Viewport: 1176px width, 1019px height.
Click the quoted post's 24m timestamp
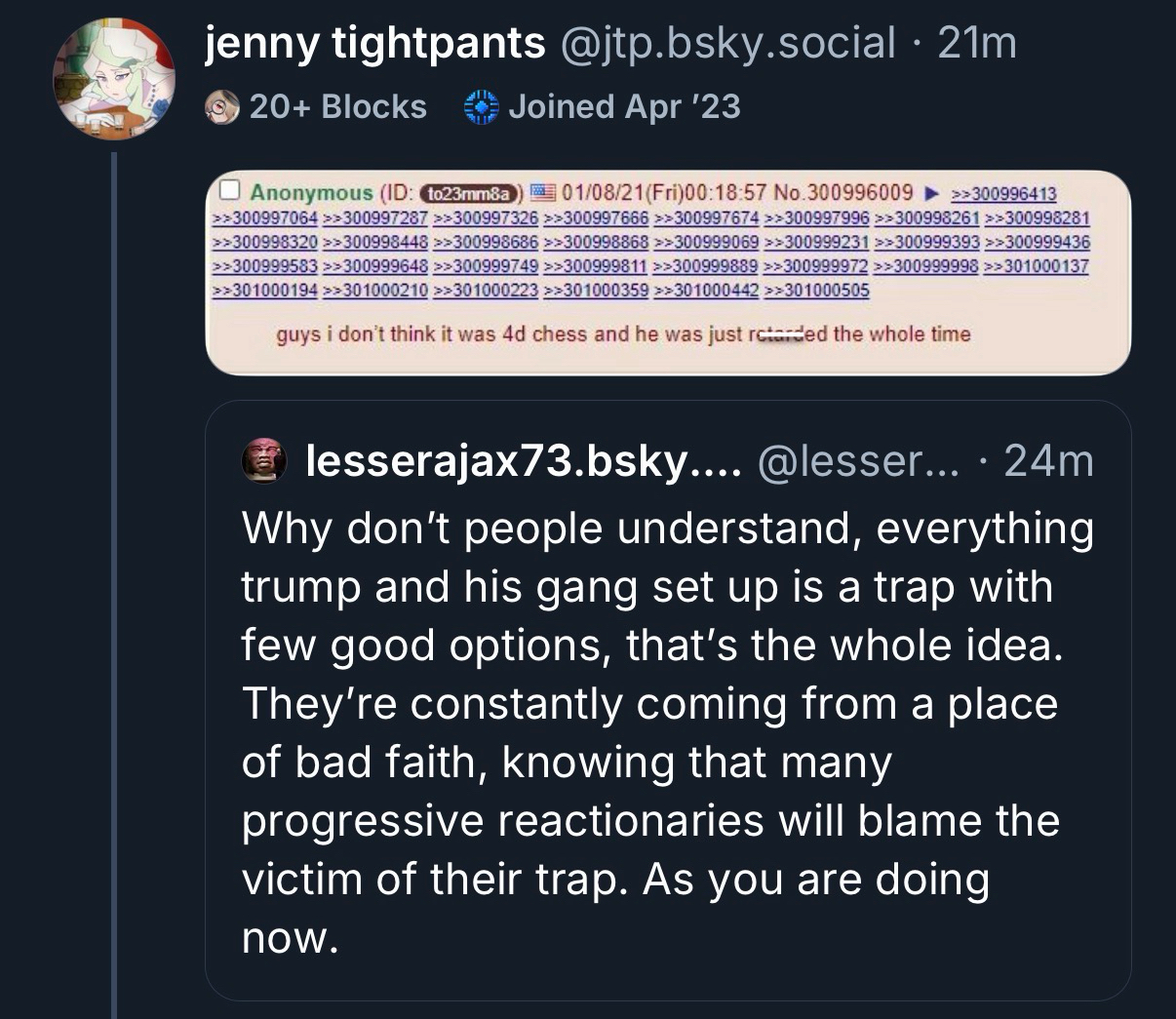pos(1048,460)
